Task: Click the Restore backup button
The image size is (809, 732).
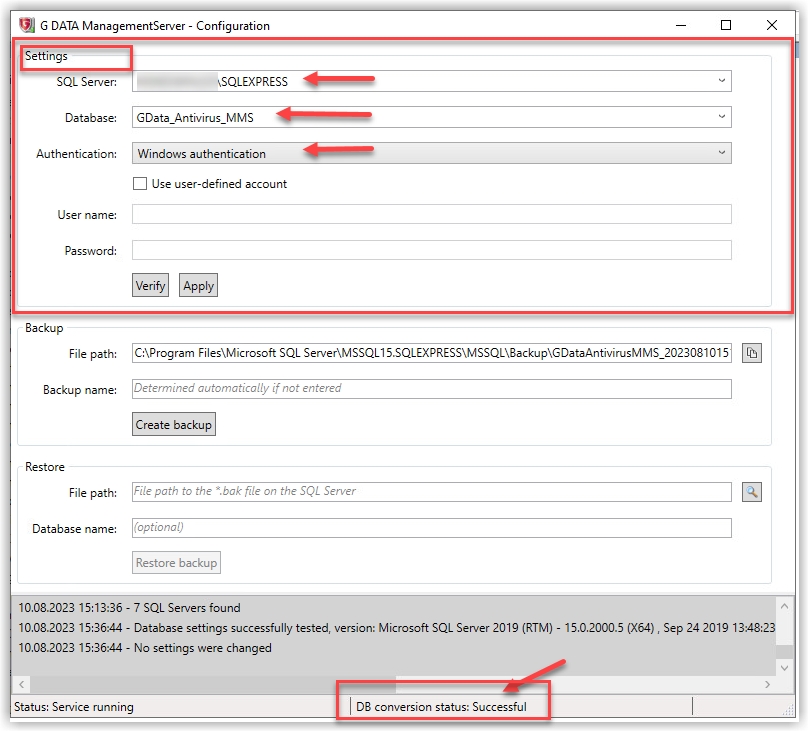Action: click(176, 563)
